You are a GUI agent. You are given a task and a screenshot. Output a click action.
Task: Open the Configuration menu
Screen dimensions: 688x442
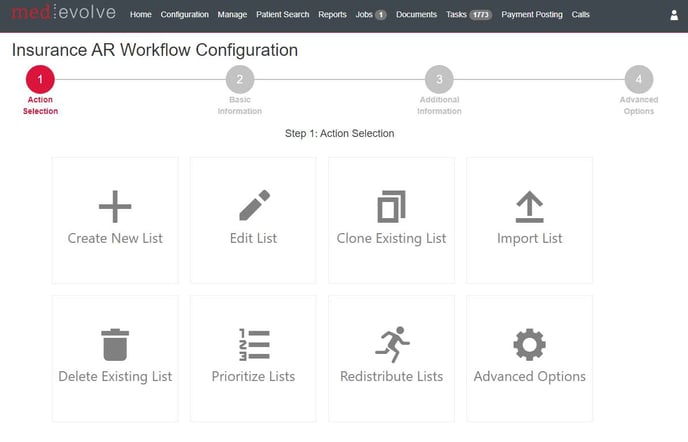[184, 15]
